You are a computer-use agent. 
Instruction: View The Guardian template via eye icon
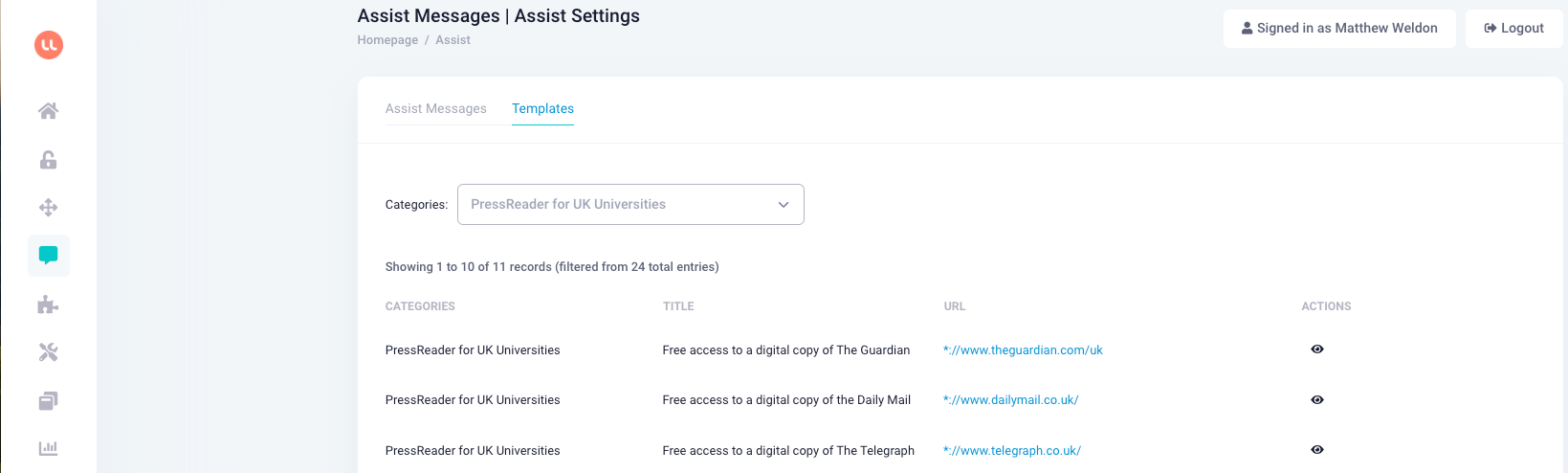[x=1317, y=349]
